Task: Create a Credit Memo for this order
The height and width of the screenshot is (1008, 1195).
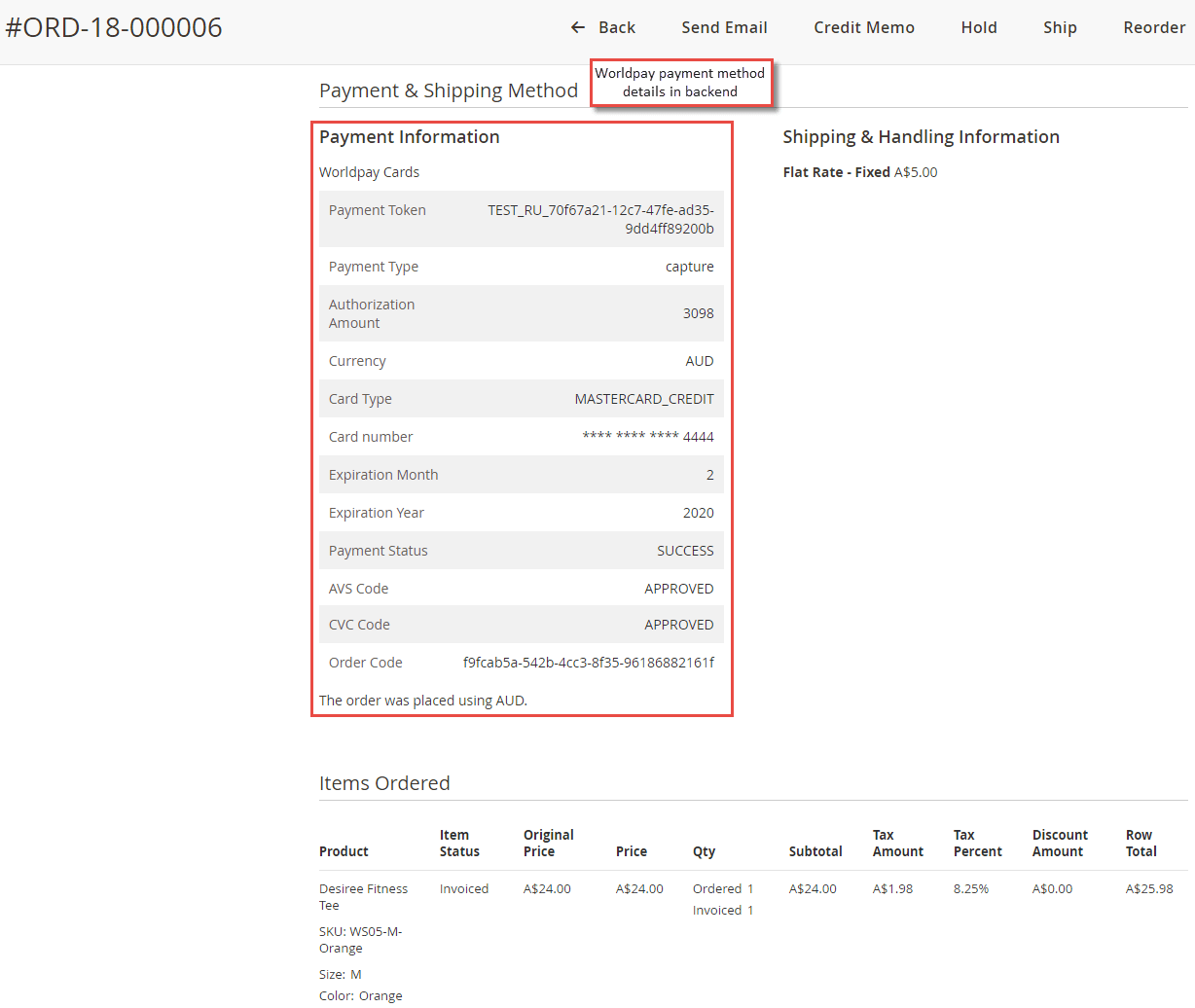Action: [x=863, y=27]
